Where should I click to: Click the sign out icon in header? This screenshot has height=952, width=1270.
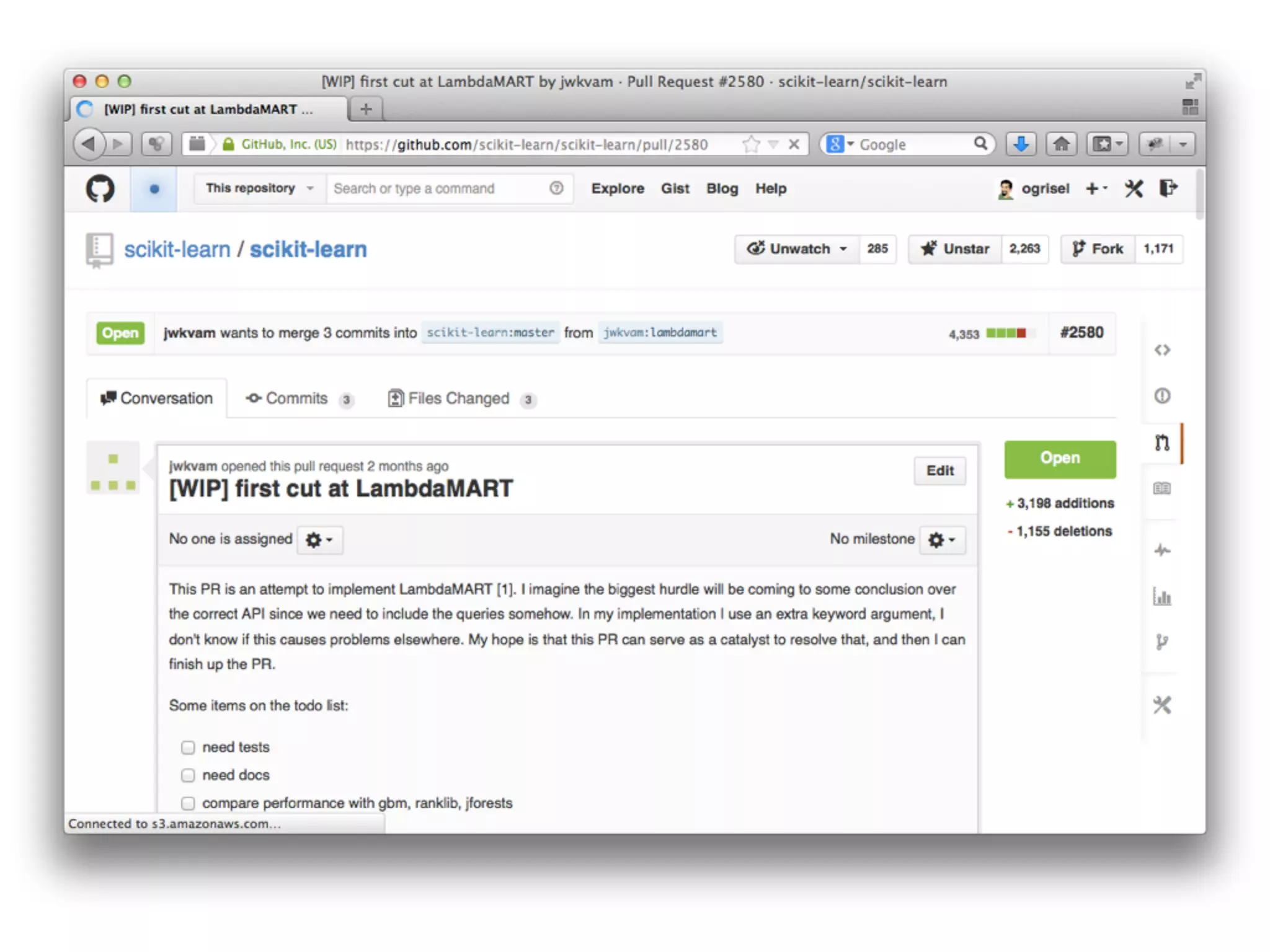click(1168, 188)
